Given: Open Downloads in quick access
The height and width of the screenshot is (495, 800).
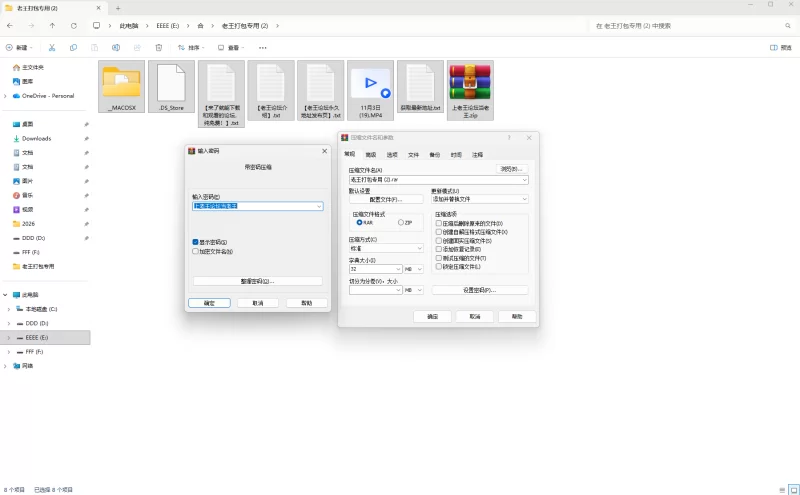Looking at the screenshot, I should [x=32, y=138].
